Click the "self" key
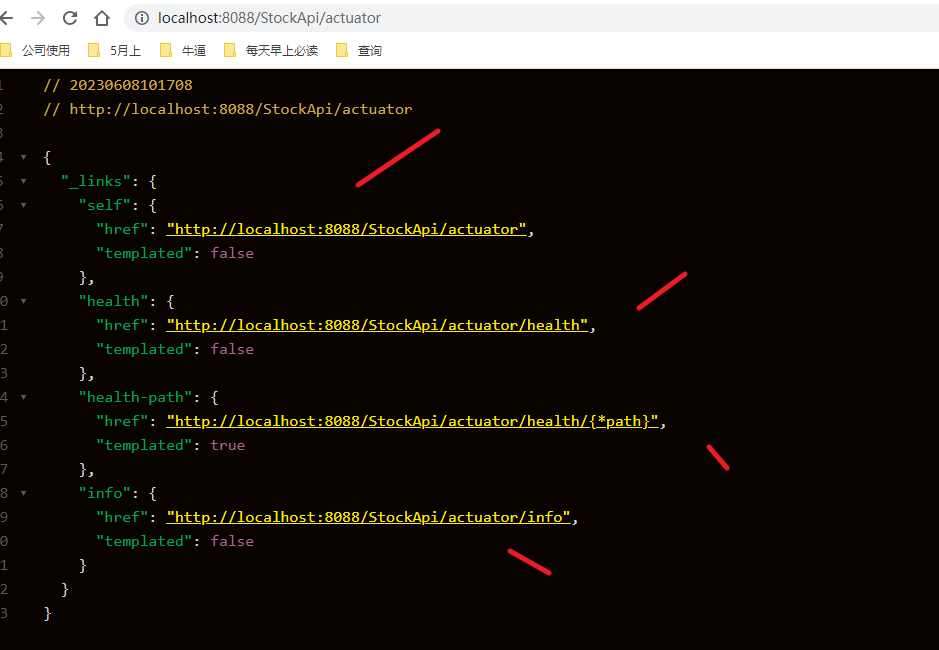 (105, 205)
